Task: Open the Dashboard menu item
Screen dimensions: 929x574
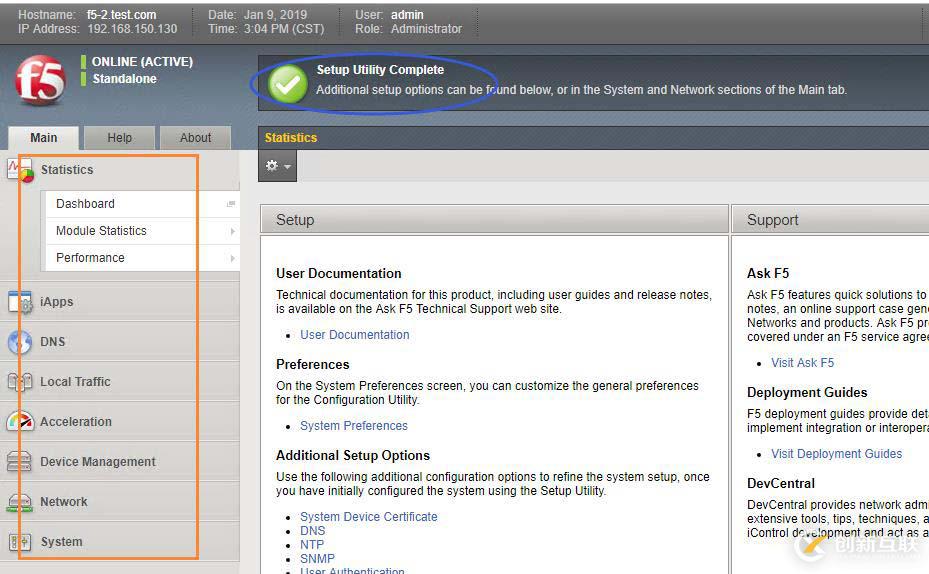Action: click(x=142, y=204)
